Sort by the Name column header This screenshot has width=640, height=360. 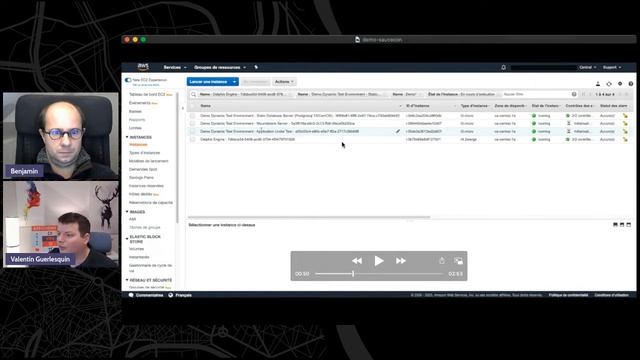205,106
